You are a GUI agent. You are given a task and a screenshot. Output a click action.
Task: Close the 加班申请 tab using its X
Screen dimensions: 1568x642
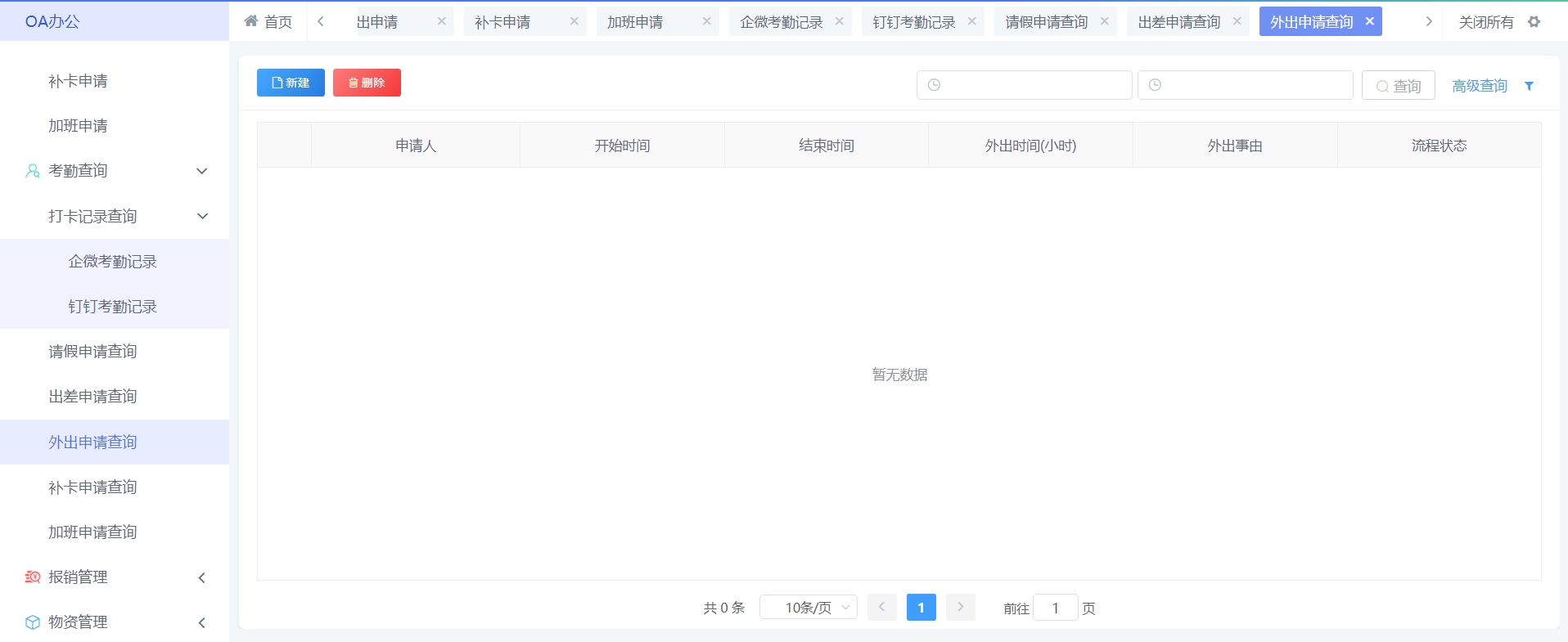[706, 21]
